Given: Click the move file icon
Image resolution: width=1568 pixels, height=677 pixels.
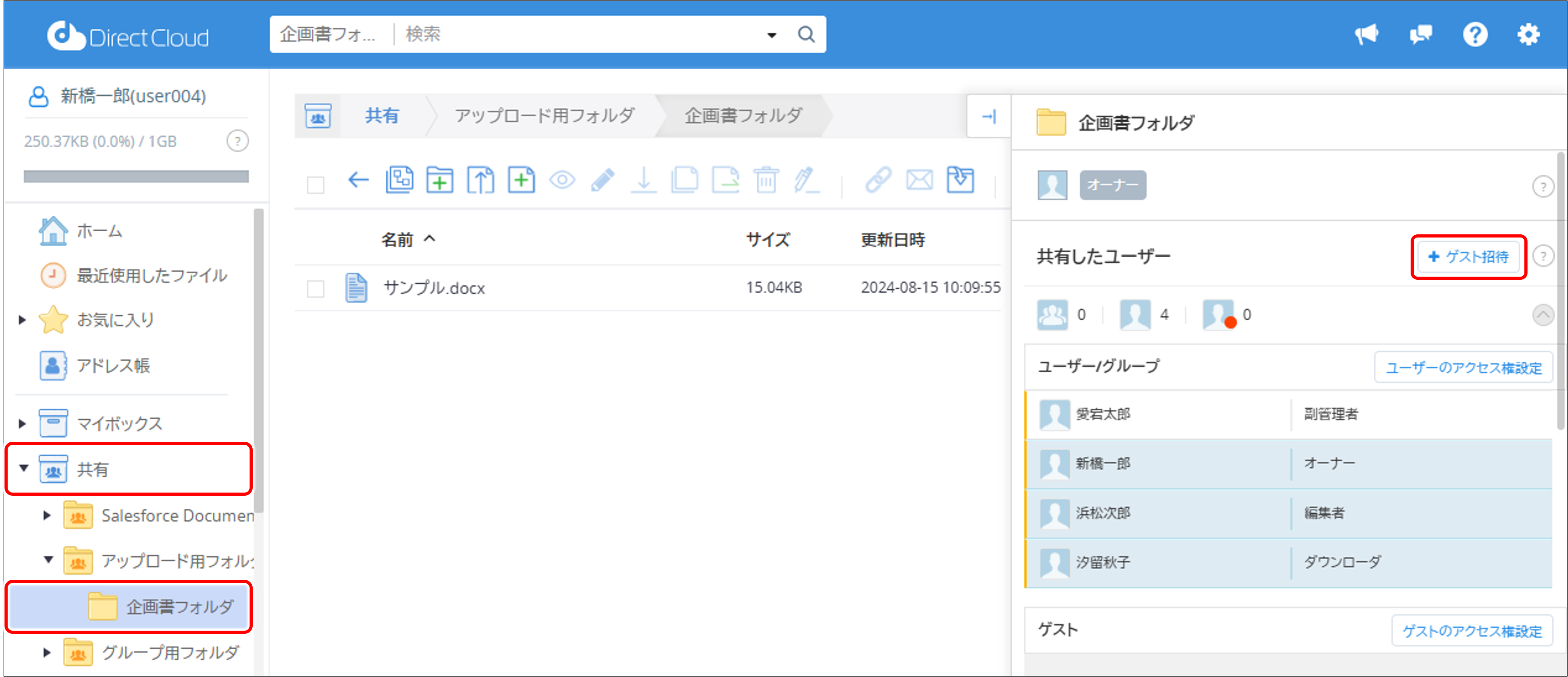Looking at the screenshot, I should [726, 180].
